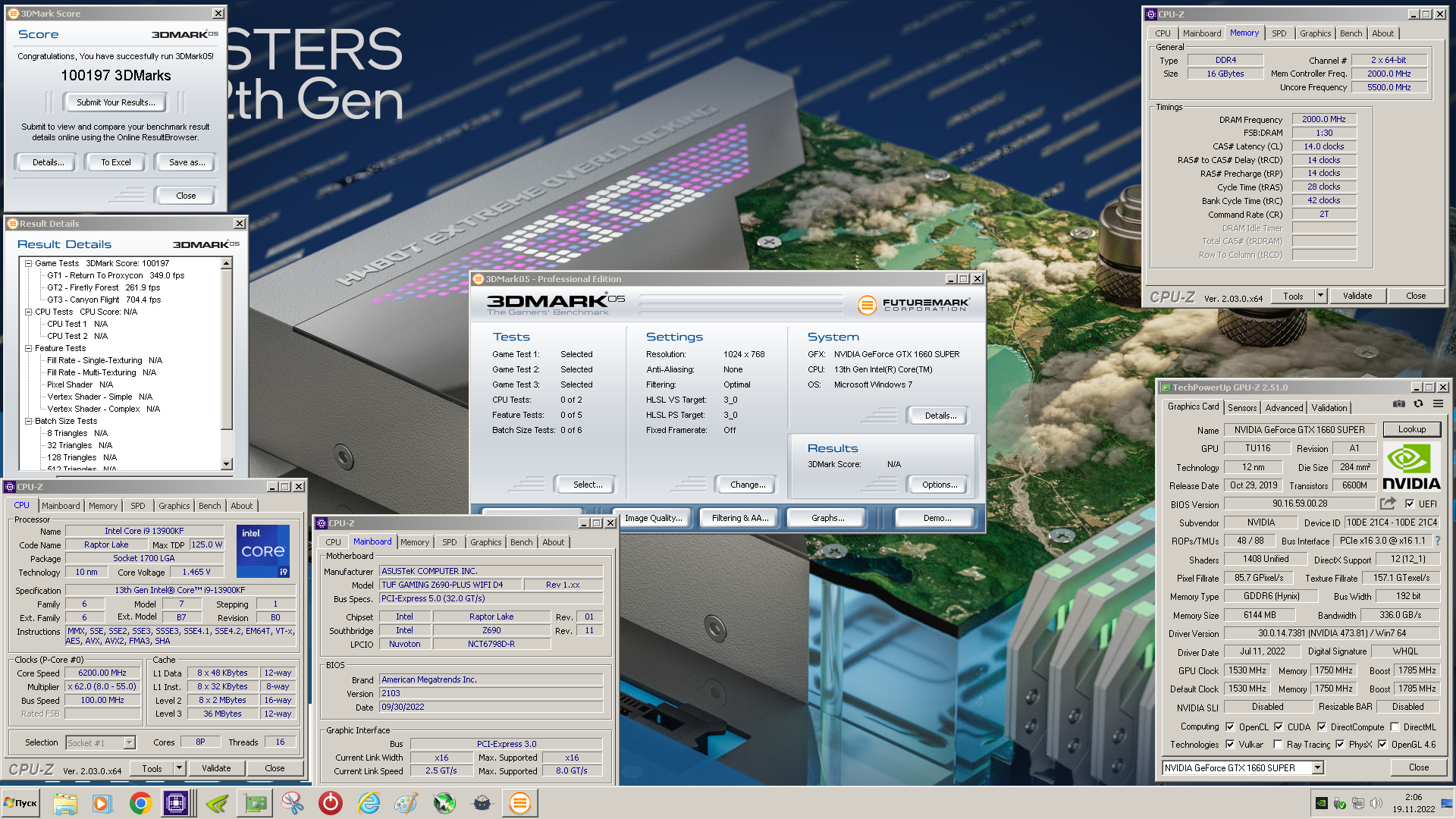Click orange 3DMark taskbar icon
This screenshot has height=819, width=1456.
pyautogui.click(x=520, y=803)
